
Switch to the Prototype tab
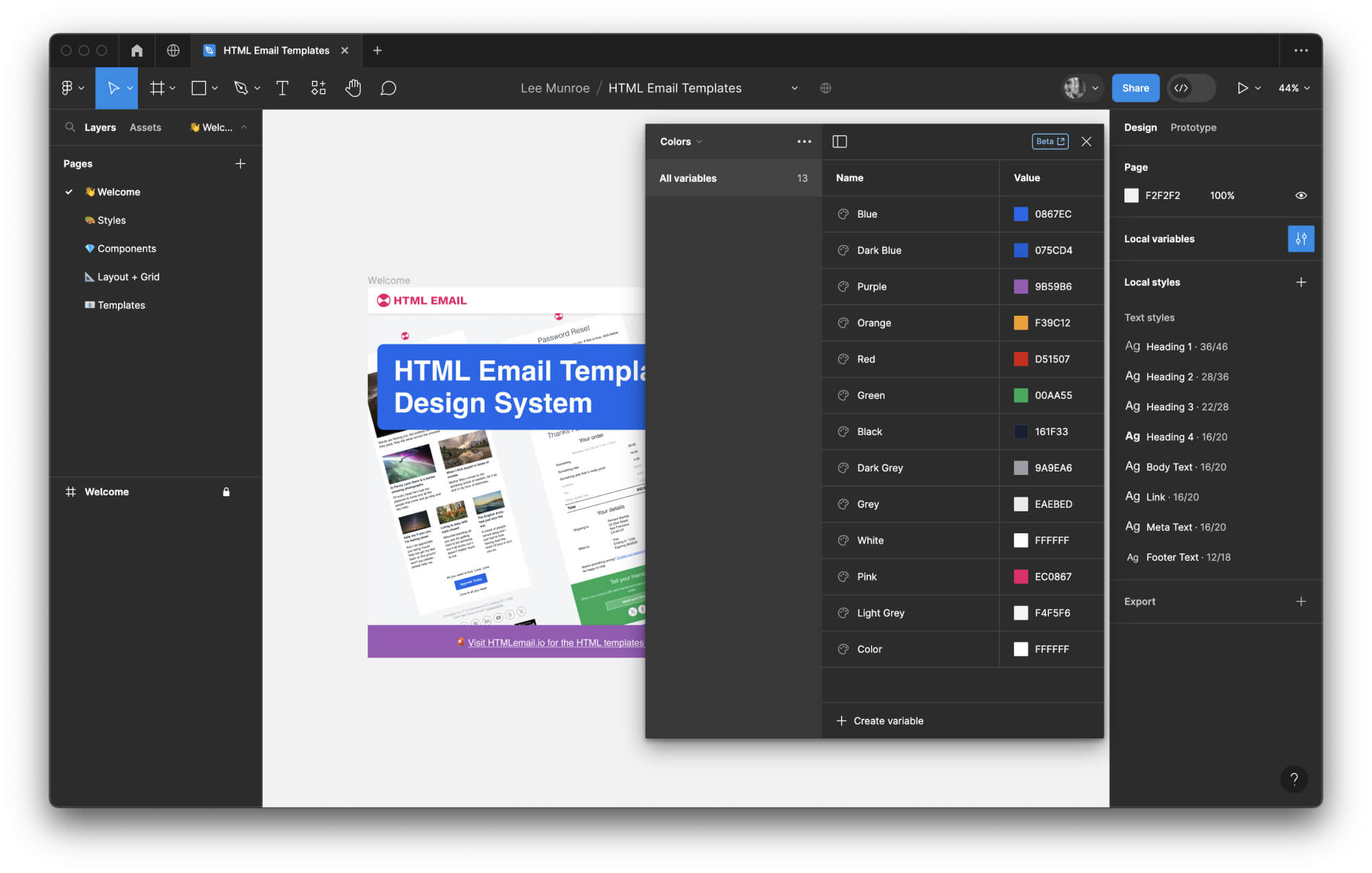coord(1193,127)
